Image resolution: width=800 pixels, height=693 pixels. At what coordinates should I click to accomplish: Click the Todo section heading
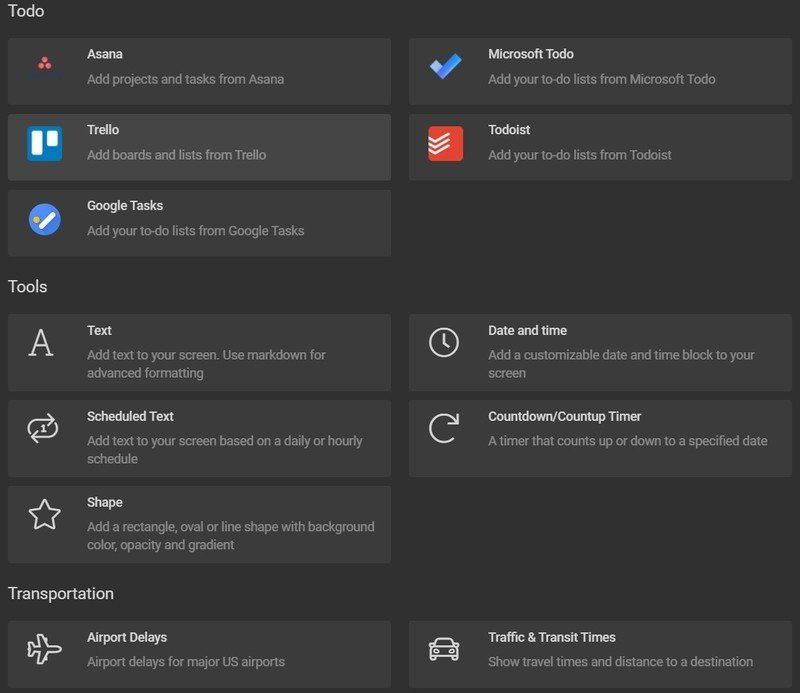tap(26, 11)
